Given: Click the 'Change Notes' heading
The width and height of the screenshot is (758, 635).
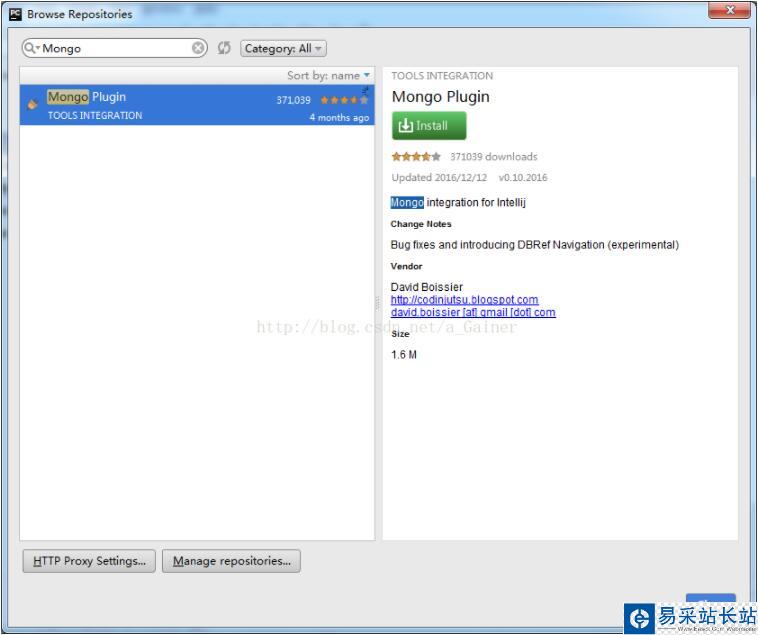Looking at the screenshot, I should [x=421, y=224].
